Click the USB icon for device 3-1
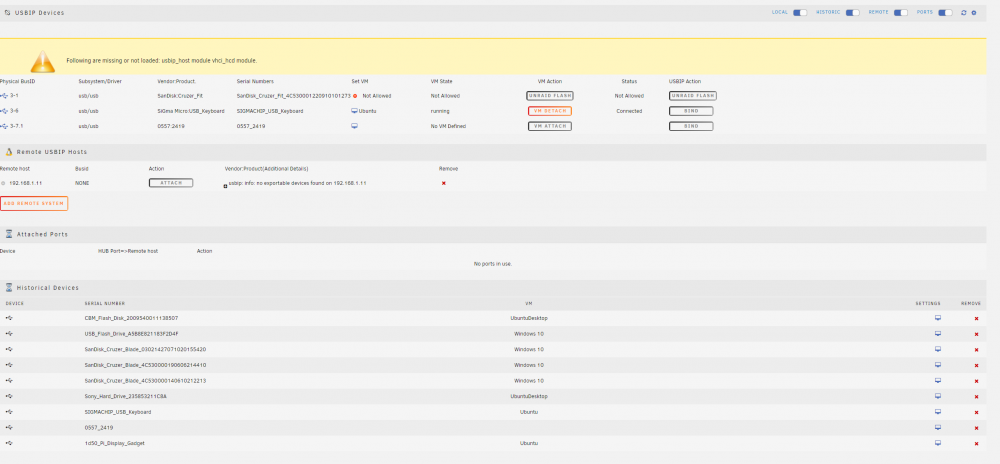Image resolution: width=1000 pixels, height=464 pixels. tap(4, 96)
